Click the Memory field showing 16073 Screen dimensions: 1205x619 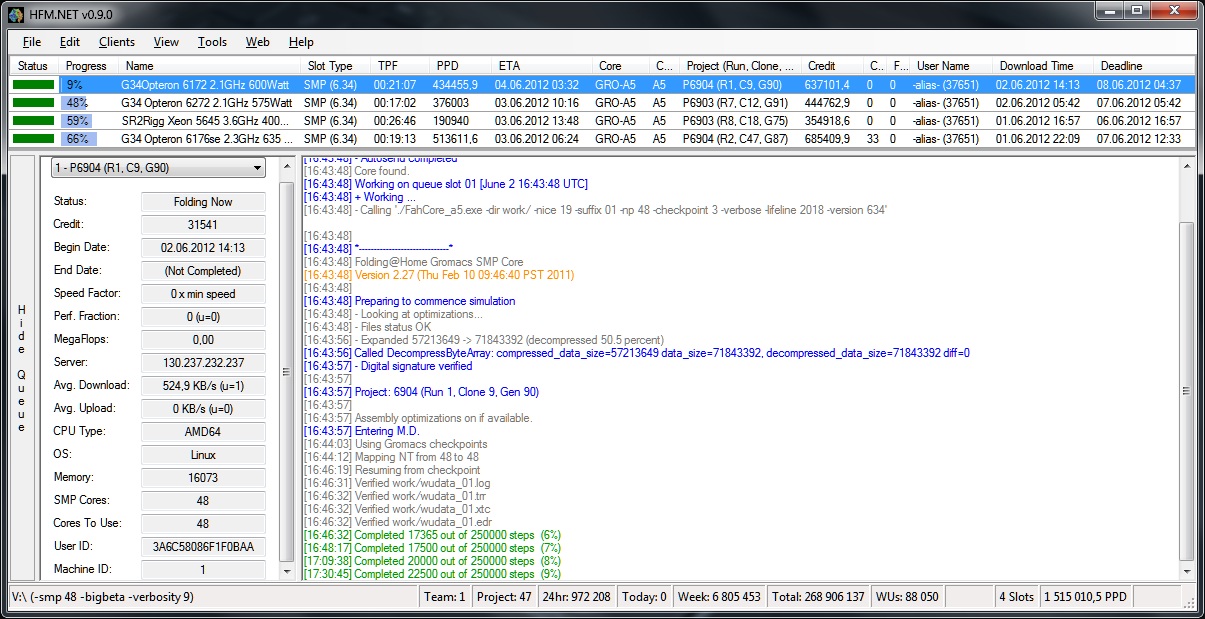pos(203,478)
